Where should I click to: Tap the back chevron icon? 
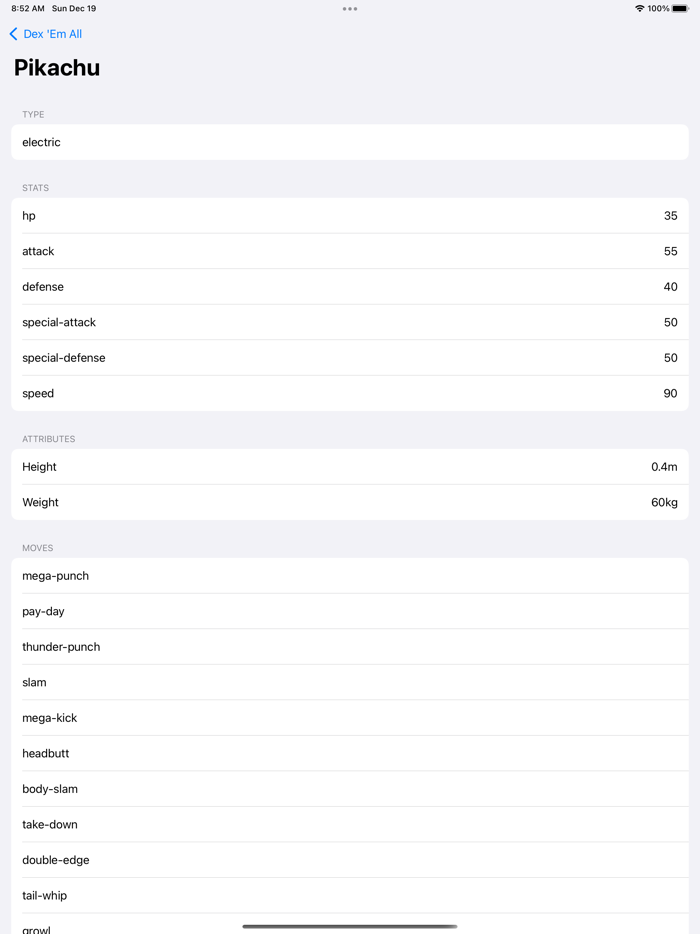(x=13, y=34)
